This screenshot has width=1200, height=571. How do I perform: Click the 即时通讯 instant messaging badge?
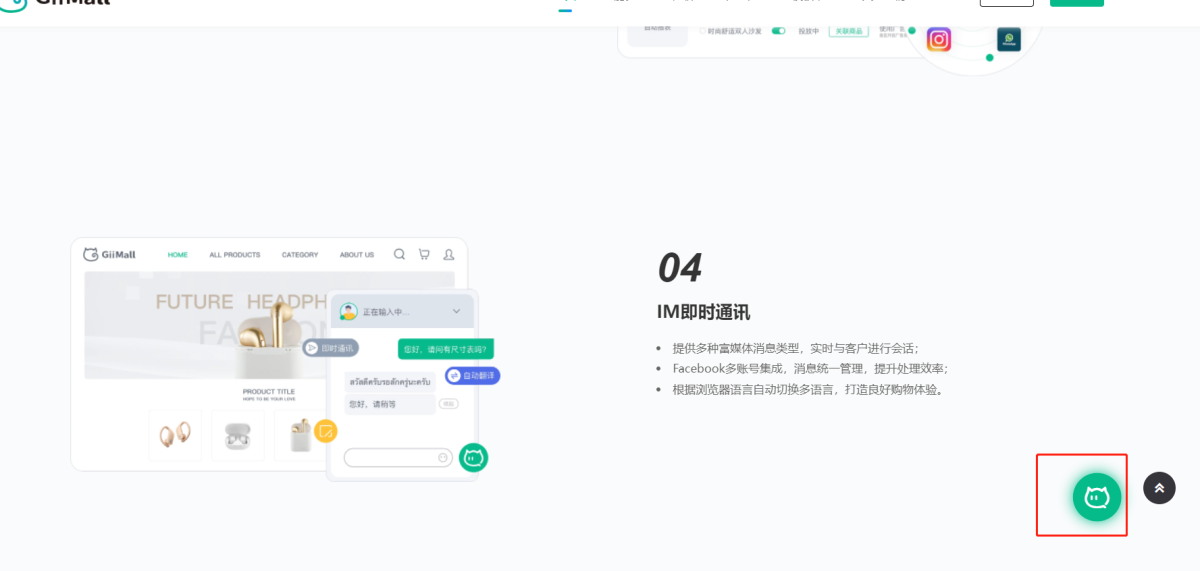point(331,348)
